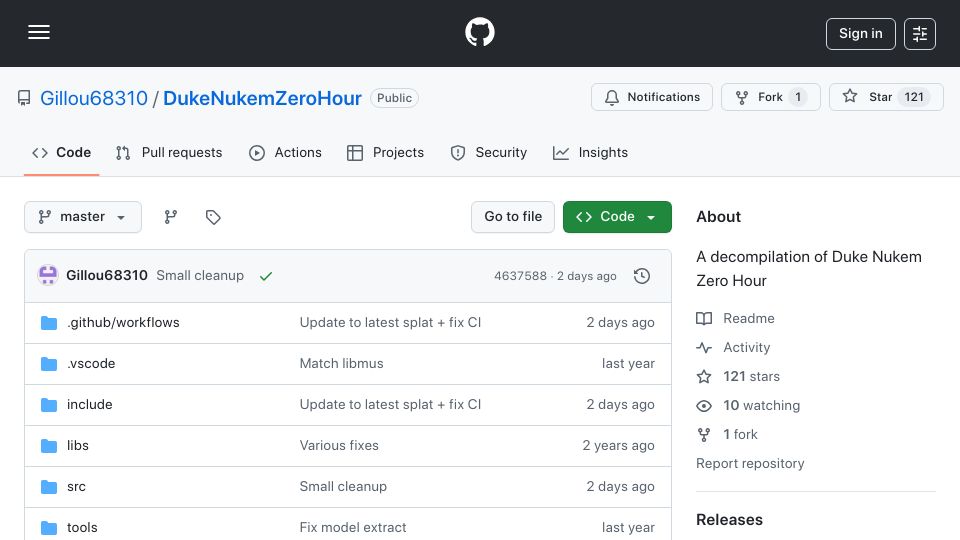Switch to the Pull requests tab
960x540 pixels.
coord(169,152)
